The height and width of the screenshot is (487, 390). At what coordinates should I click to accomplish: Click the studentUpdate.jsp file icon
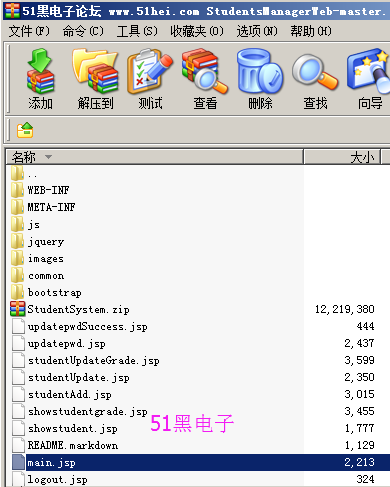(18, 377)
